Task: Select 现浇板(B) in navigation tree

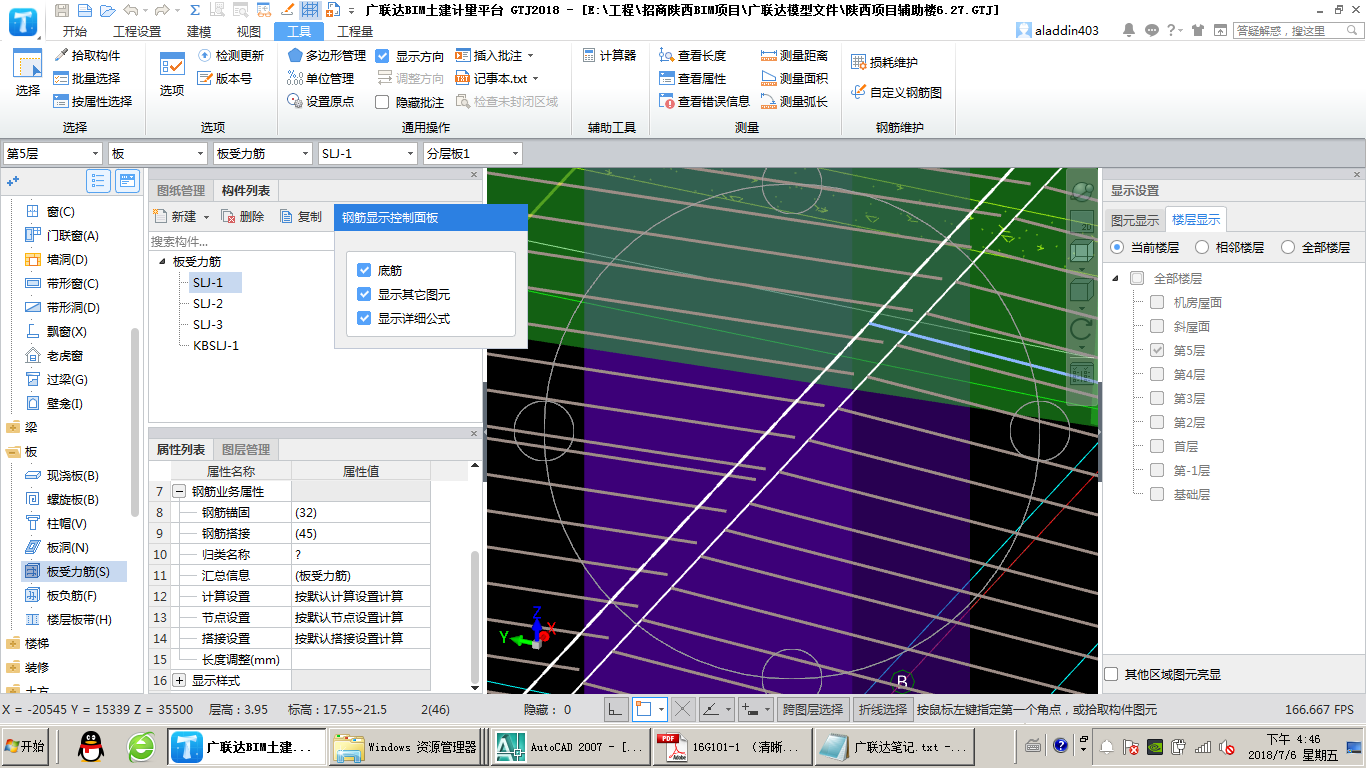Action: click(73, 476)
